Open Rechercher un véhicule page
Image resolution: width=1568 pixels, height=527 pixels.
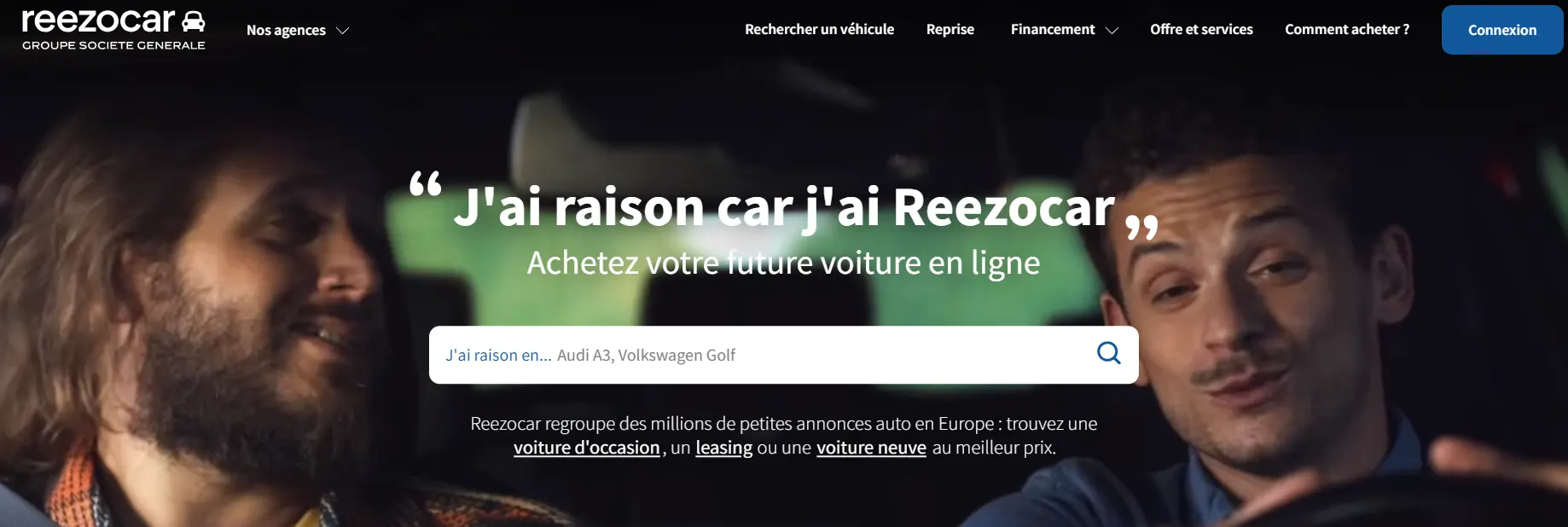819,29
